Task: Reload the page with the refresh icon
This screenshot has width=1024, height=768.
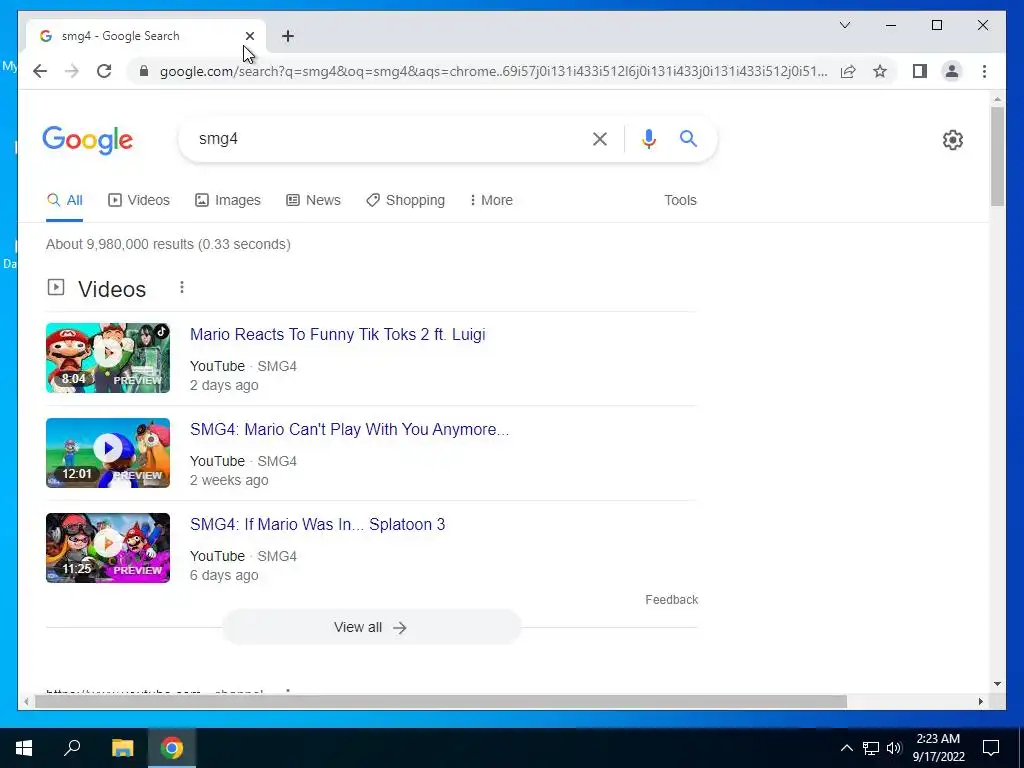Action: 104,71
